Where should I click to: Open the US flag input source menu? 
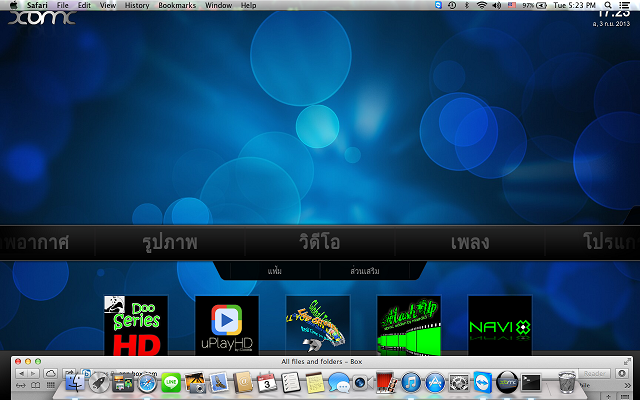click(x=512, y=5)
